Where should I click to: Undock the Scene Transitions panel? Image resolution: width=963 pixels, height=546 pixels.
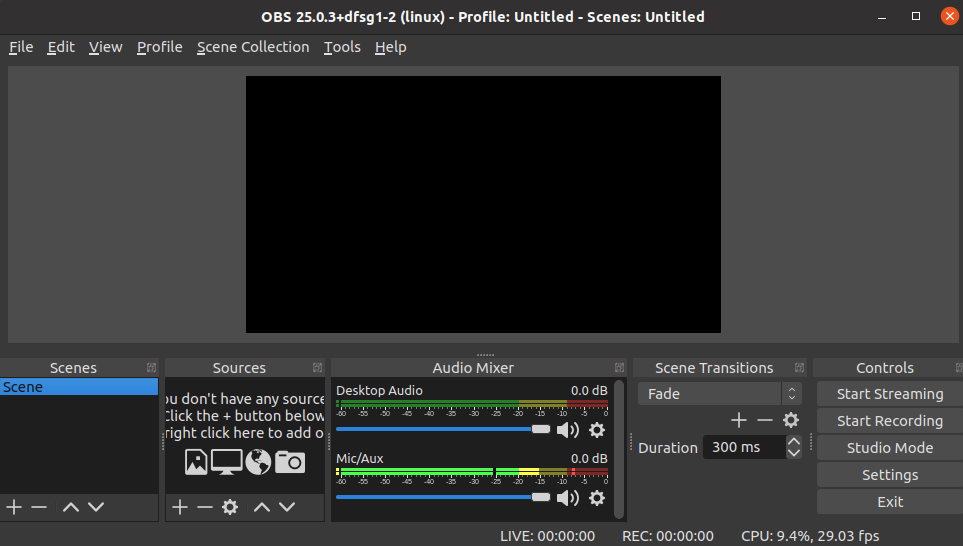tap(799, 368)
